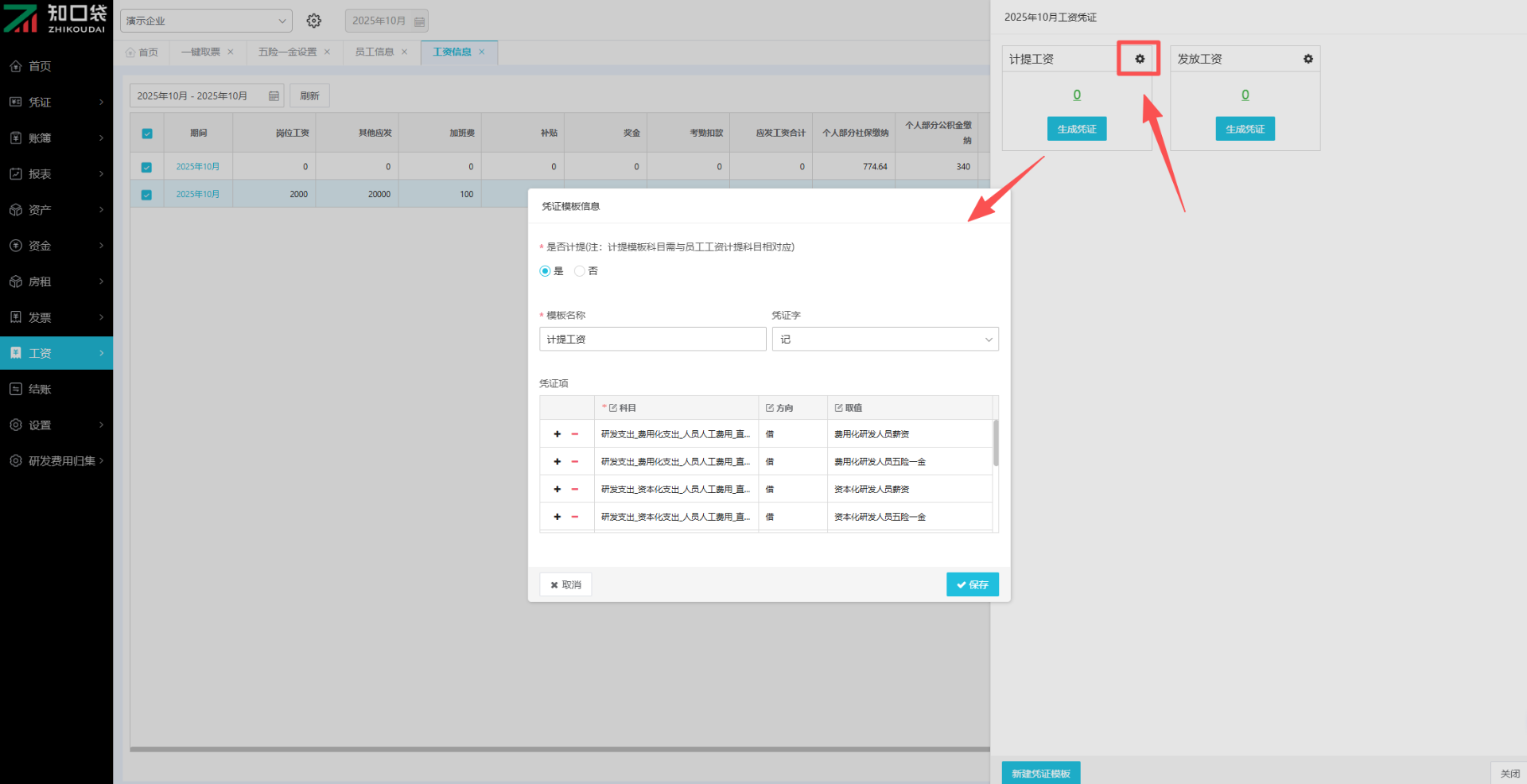Click the gear icon on 计提工资 card

1139,59
